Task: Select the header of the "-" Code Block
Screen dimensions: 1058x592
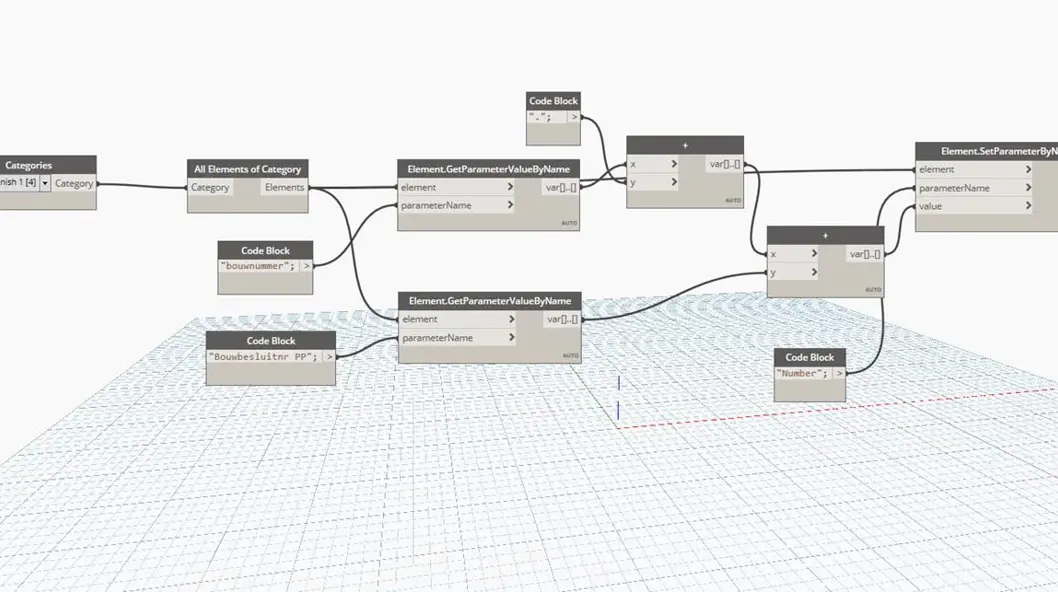Action: pyautogui.click(x=553, y=101)
